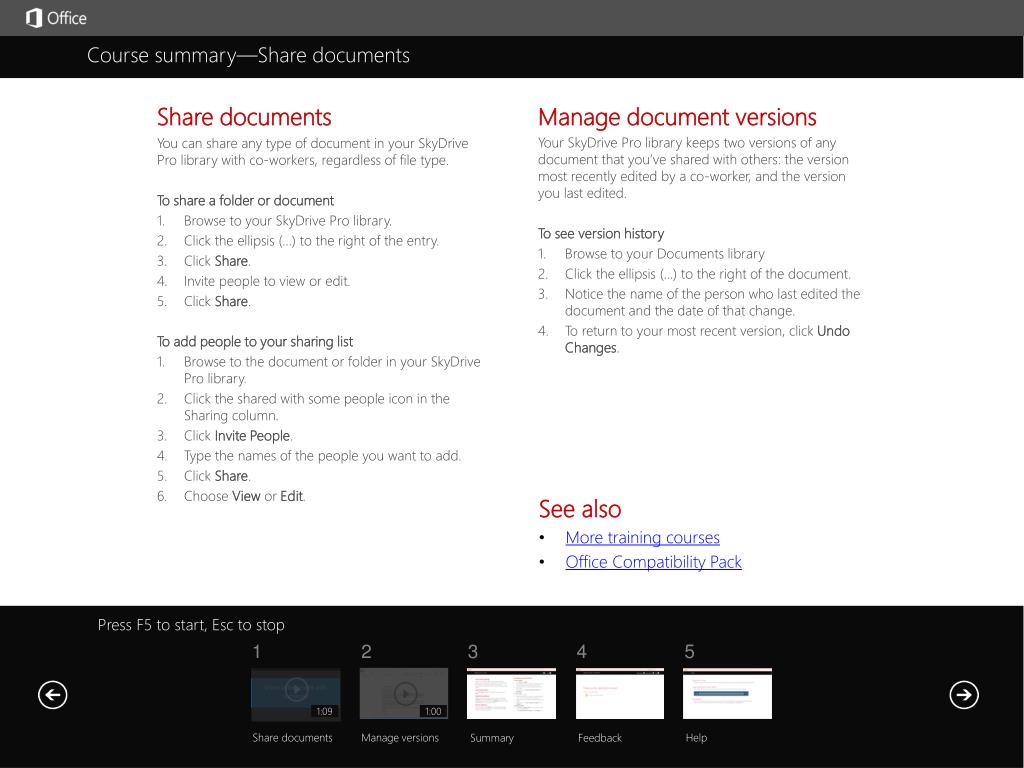Viewport: 1024px width, 768px height.
Task: Open the Summary slide thumbnail
Action: point(511,694)
